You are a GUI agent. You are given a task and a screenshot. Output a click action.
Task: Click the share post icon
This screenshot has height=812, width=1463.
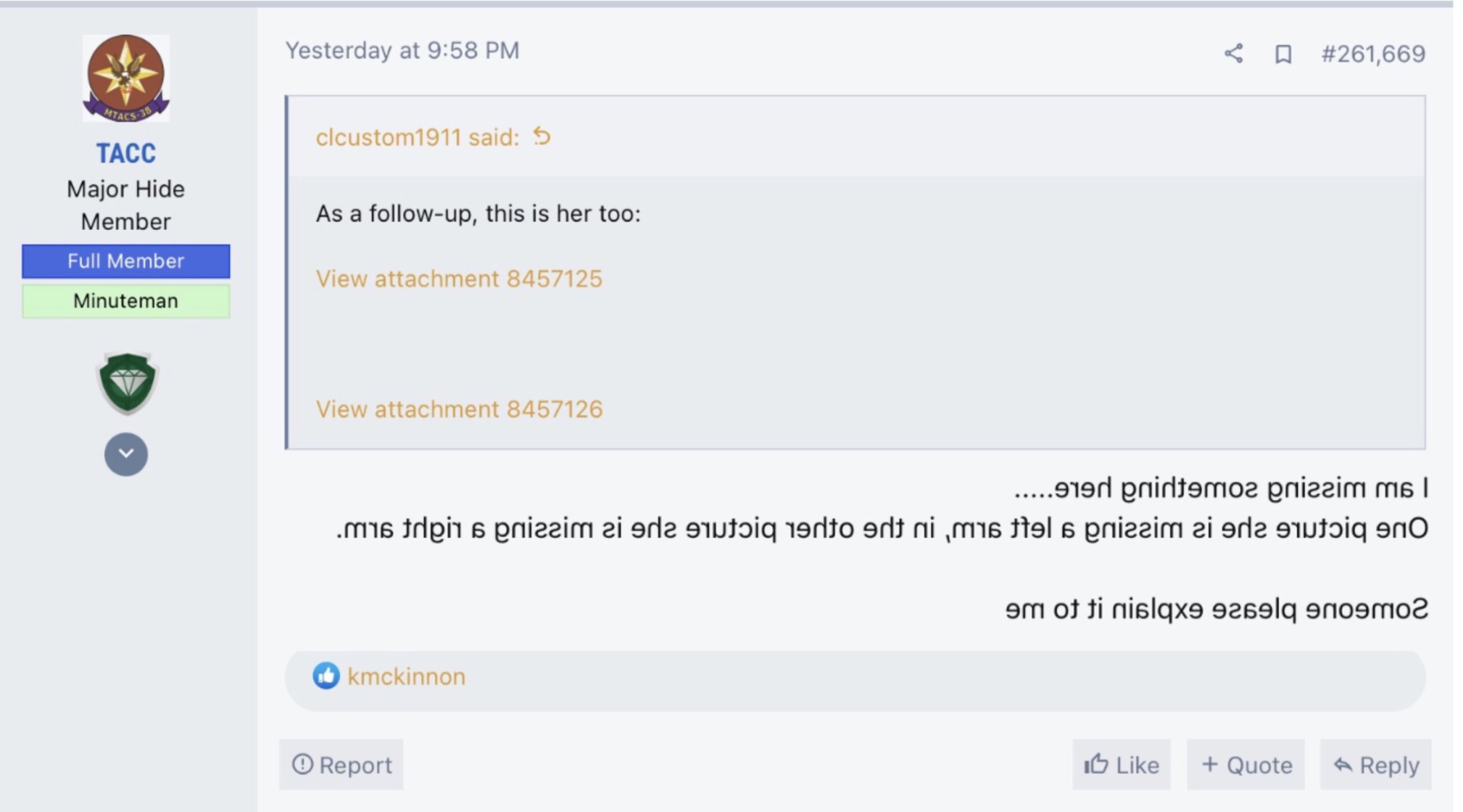(x=1234, y=54)
